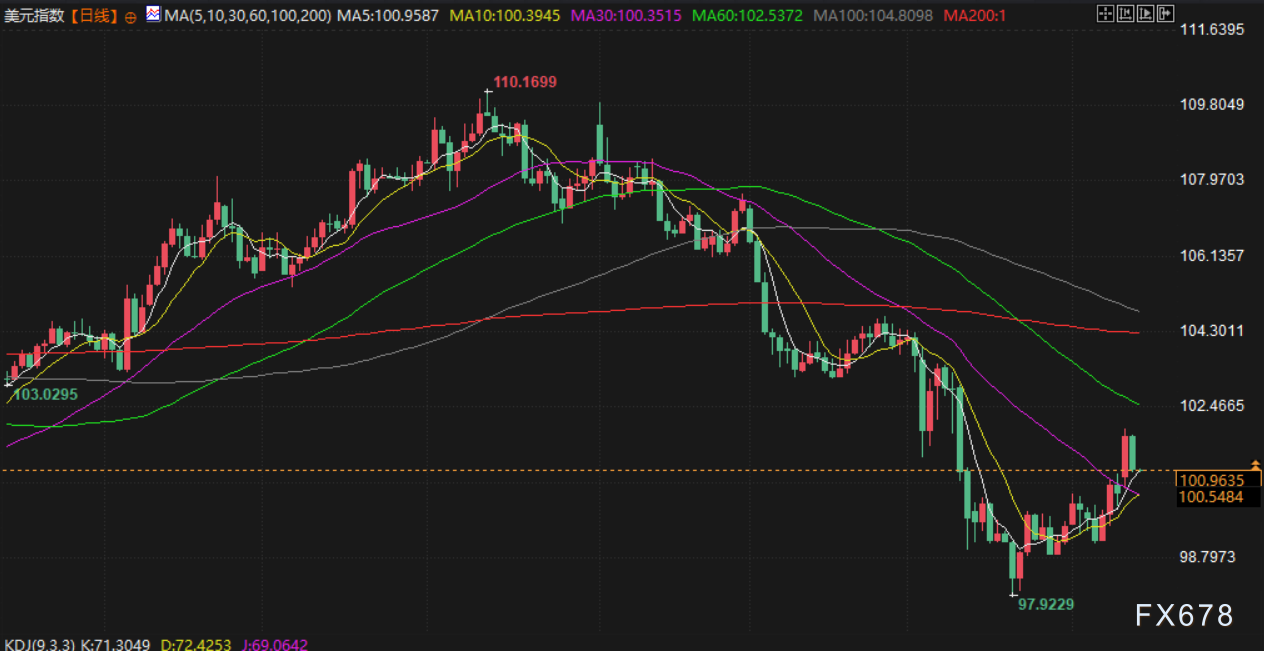Open the KDJ(9,3,3) indicator settings
Screen dimensions: 1264x651
36,643
